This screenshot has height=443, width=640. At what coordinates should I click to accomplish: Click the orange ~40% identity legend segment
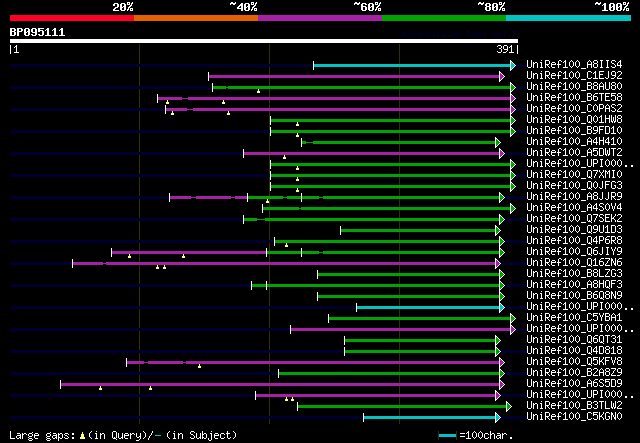(x=196, y=18)
